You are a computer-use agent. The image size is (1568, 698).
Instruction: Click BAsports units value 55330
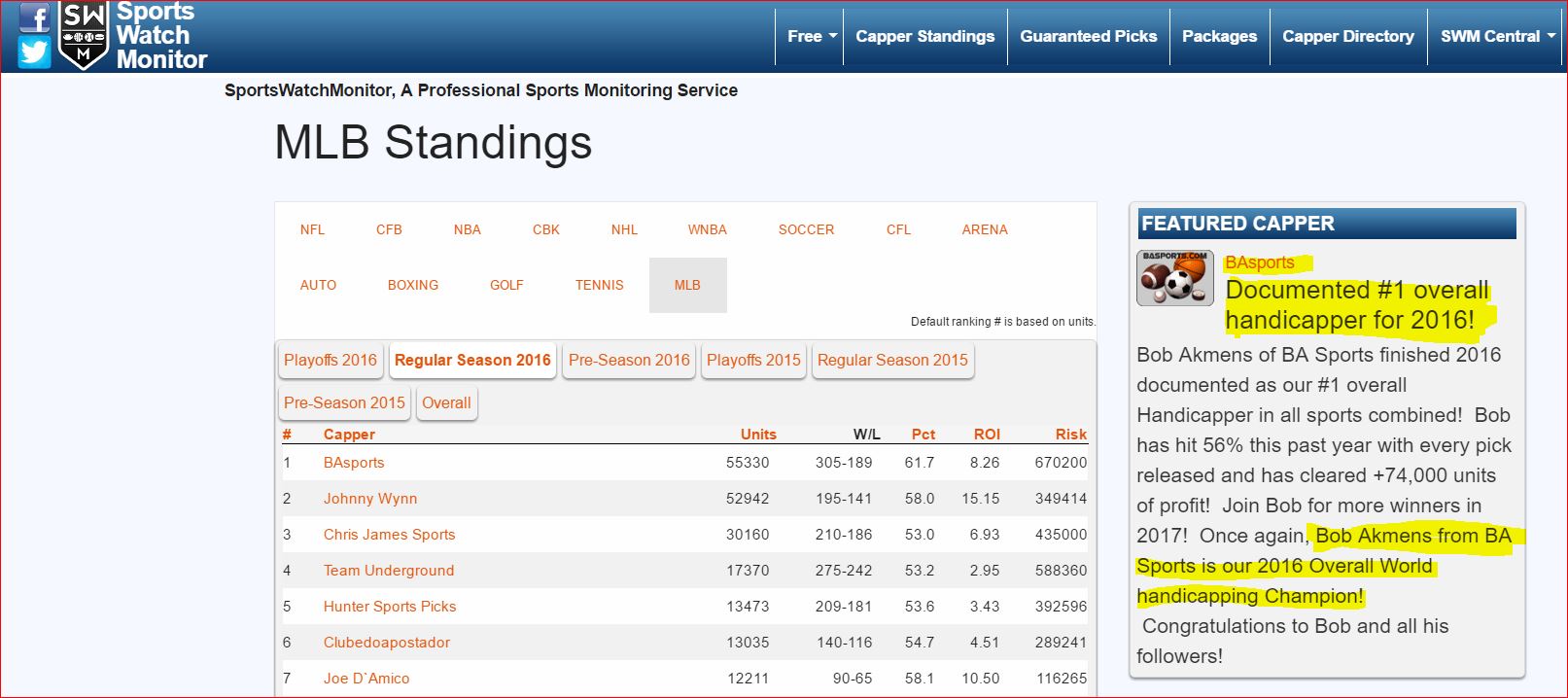tap(748, 463)
